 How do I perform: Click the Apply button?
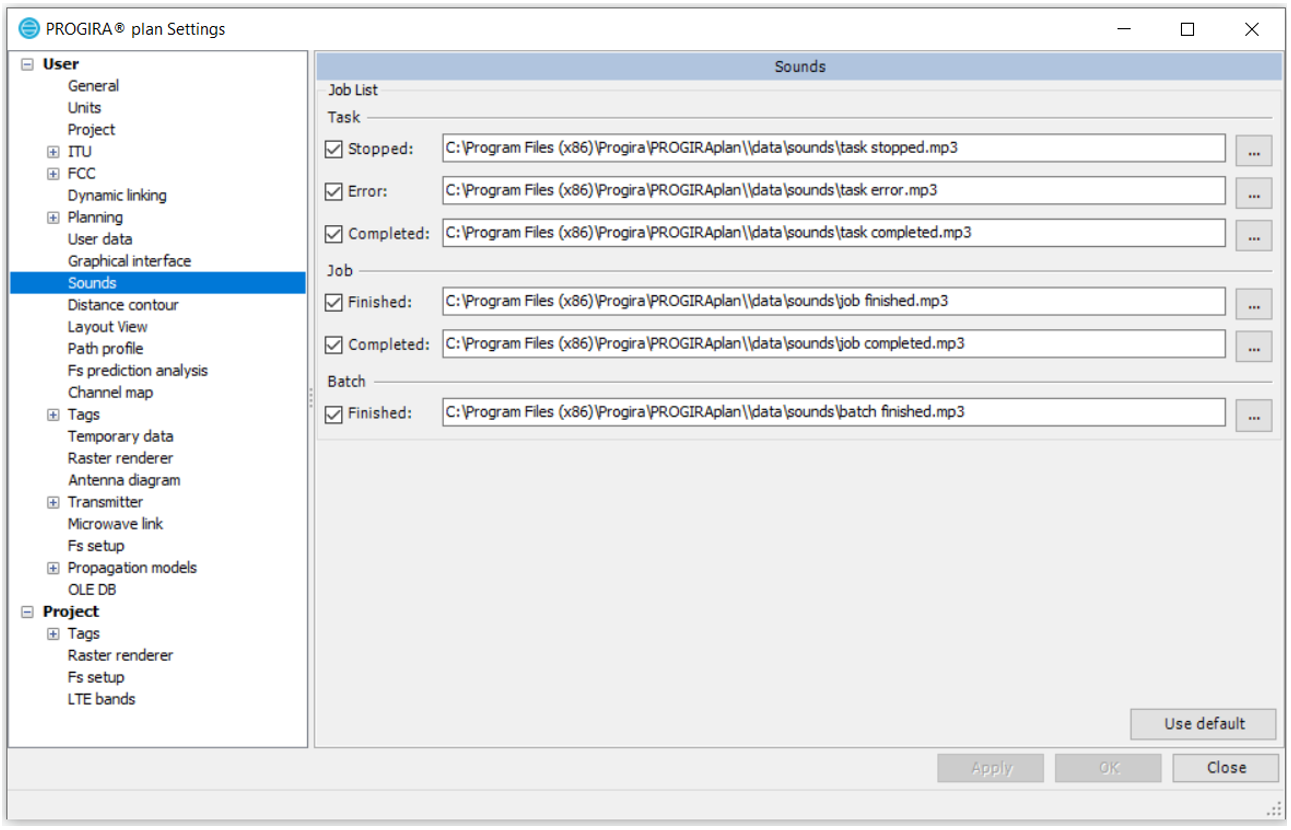pyautogui.click(x=991, y=768)
